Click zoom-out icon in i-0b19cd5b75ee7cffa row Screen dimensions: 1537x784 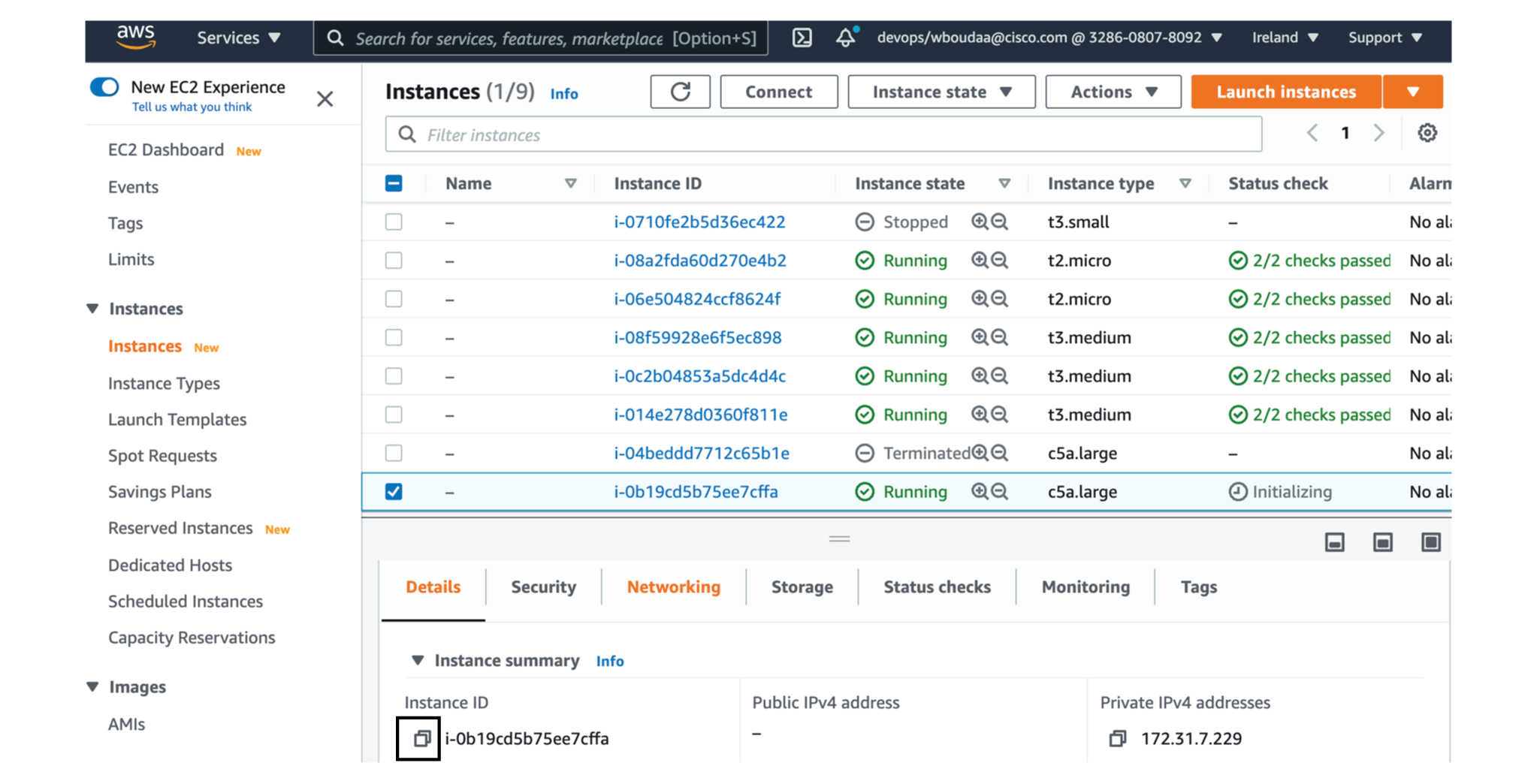coord(999,491)
